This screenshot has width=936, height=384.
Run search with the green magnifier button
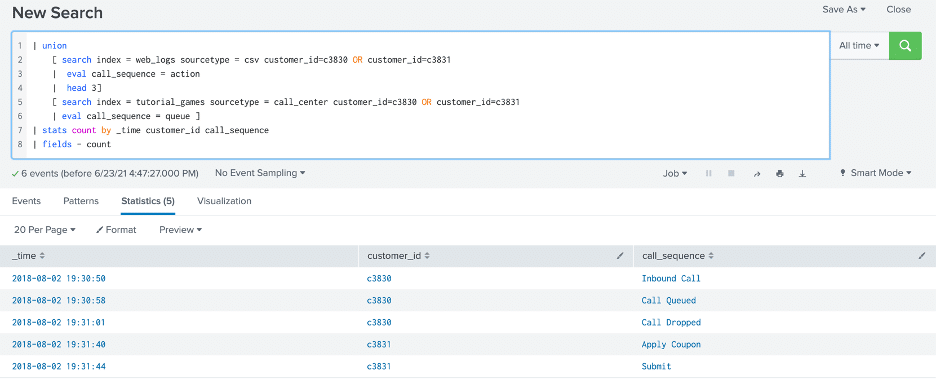point(905,45)
